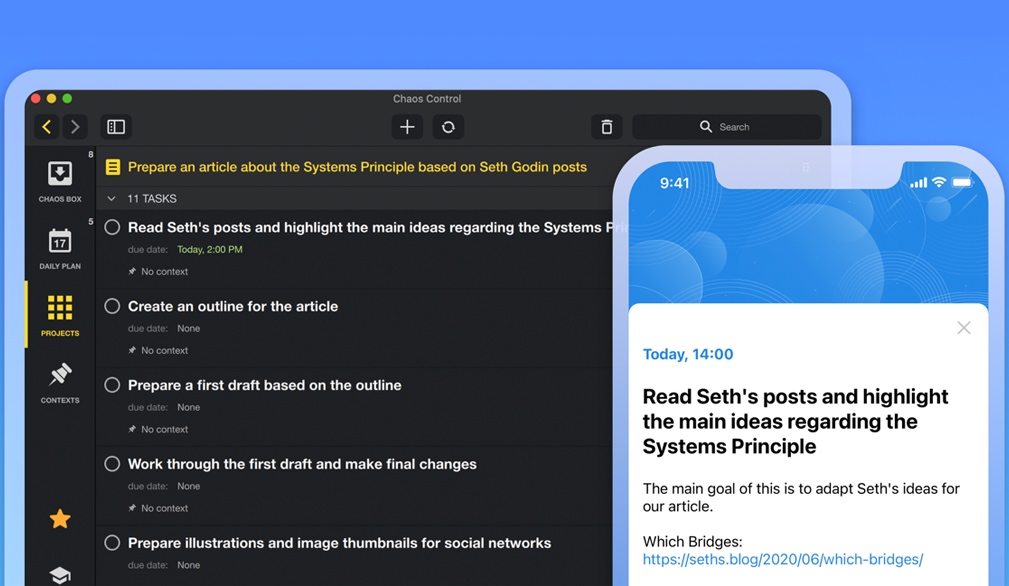Go forward with the right arrow
The image size is (1009, 586).
pyautogui.click(x=75, y=127)
